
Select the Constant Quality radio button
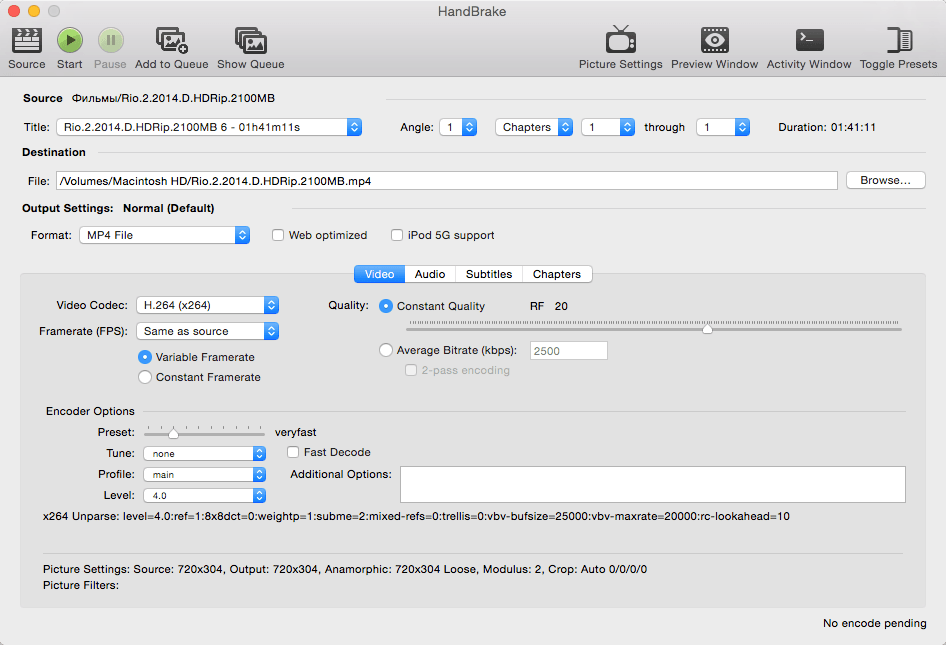[x=386, y=306]
